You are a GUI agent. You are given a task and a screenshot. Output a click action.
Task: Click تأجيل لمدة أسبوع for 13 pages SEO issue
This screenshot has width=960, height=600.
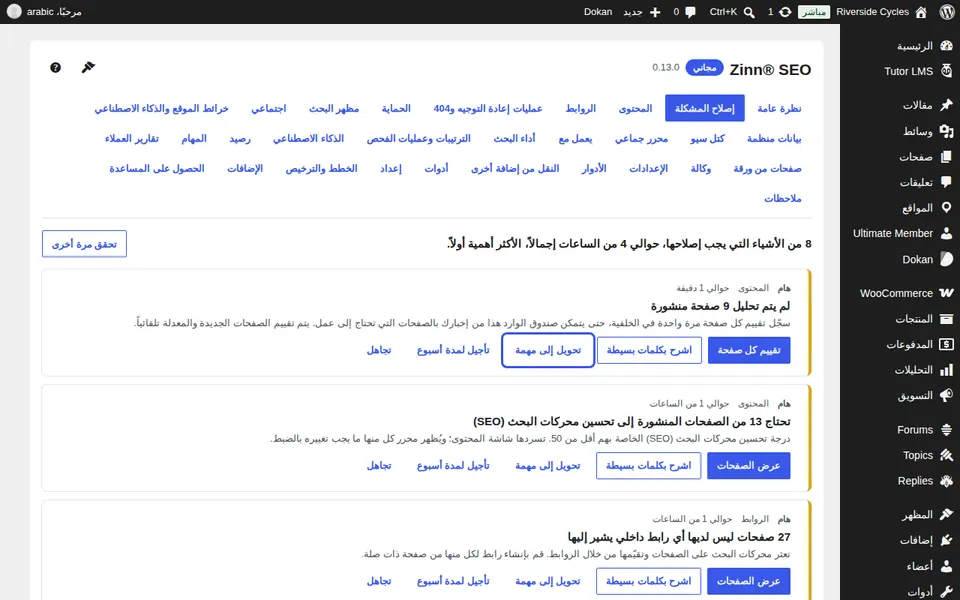(x=453, y=466)
